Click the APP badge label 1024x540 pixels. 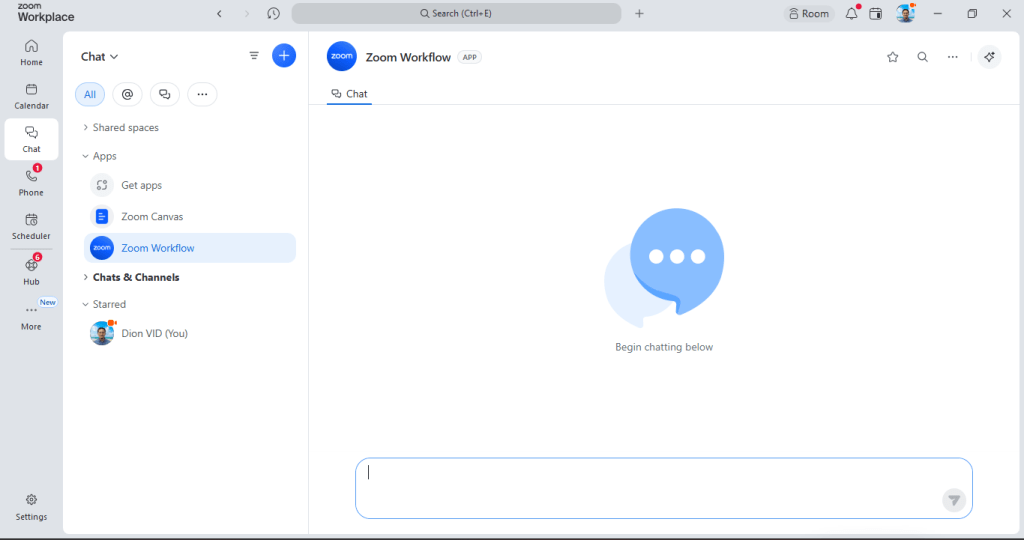click(470, 57)
